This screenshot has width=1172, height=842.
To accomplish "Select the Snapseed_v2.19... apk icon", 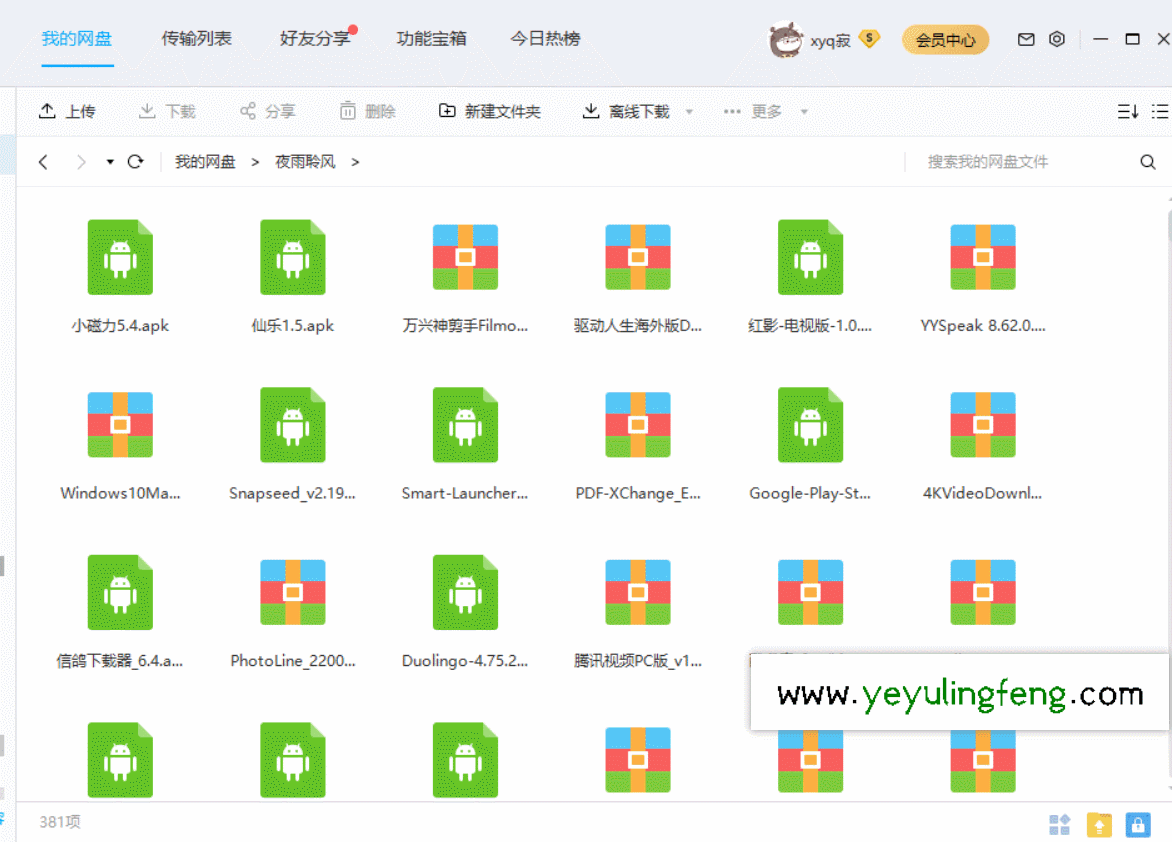I will point(293,425).
